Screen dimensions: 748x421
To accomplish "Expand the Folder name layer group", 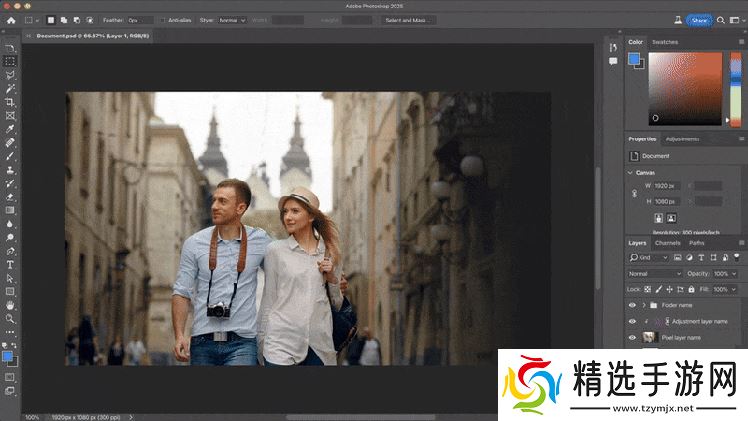I will click(x=643, y=305).
